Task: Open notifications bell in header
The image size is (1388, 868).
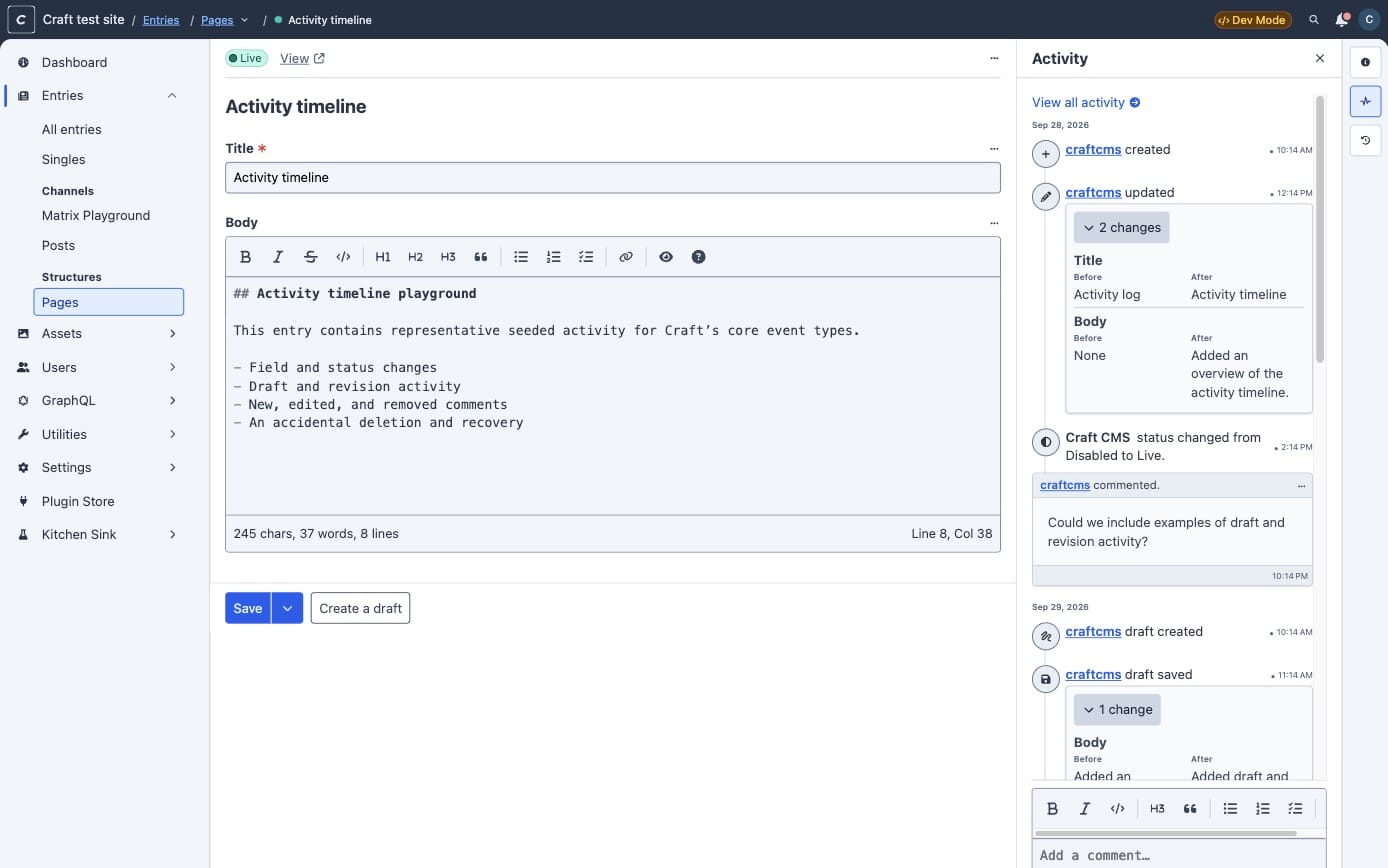Action: pos(1342,20)
